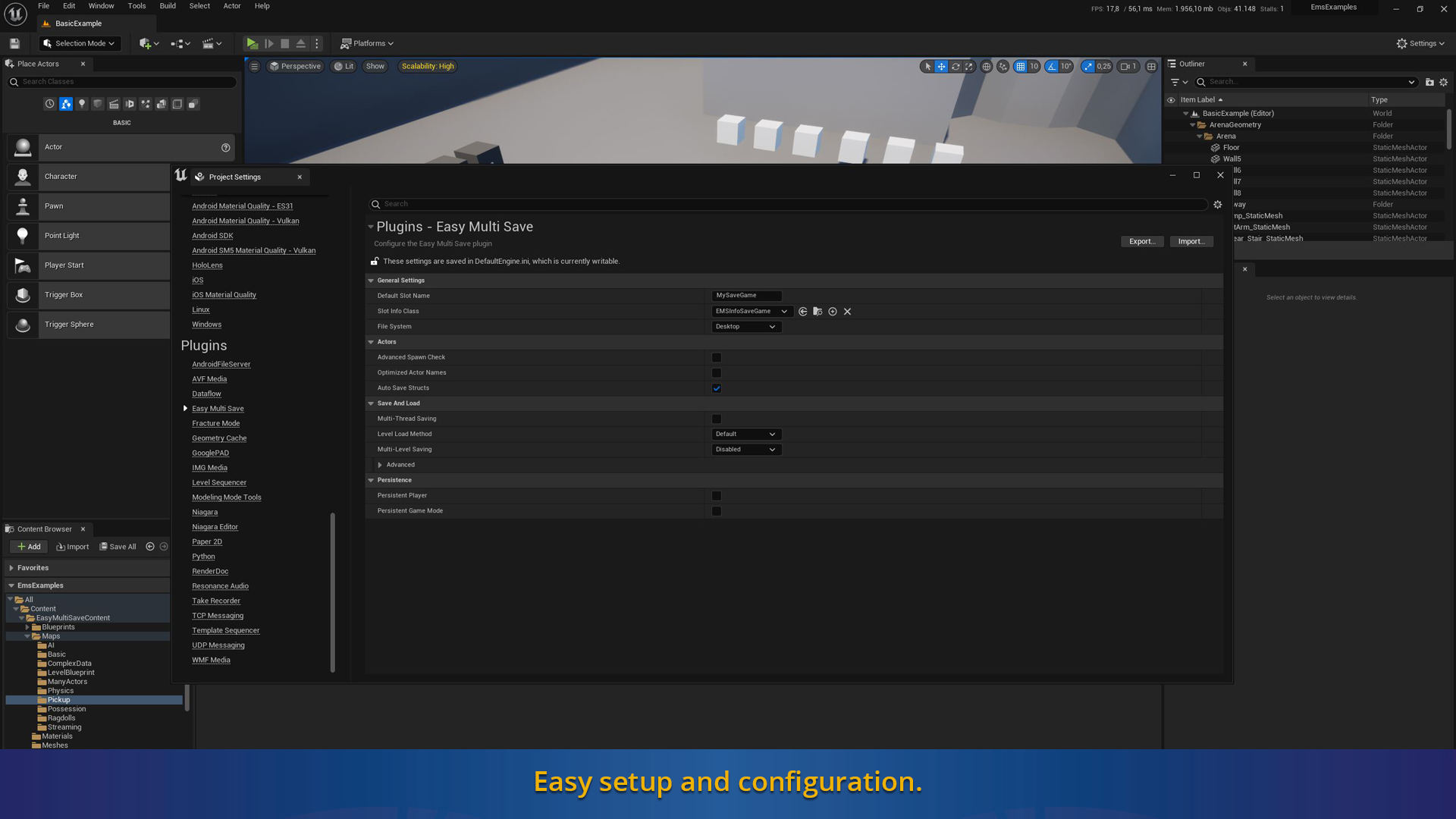The width and height of the screenshot is (1456, 819).
Task: Uncheck the Auto Save Structs checkbox
Action: click(717, 388)
